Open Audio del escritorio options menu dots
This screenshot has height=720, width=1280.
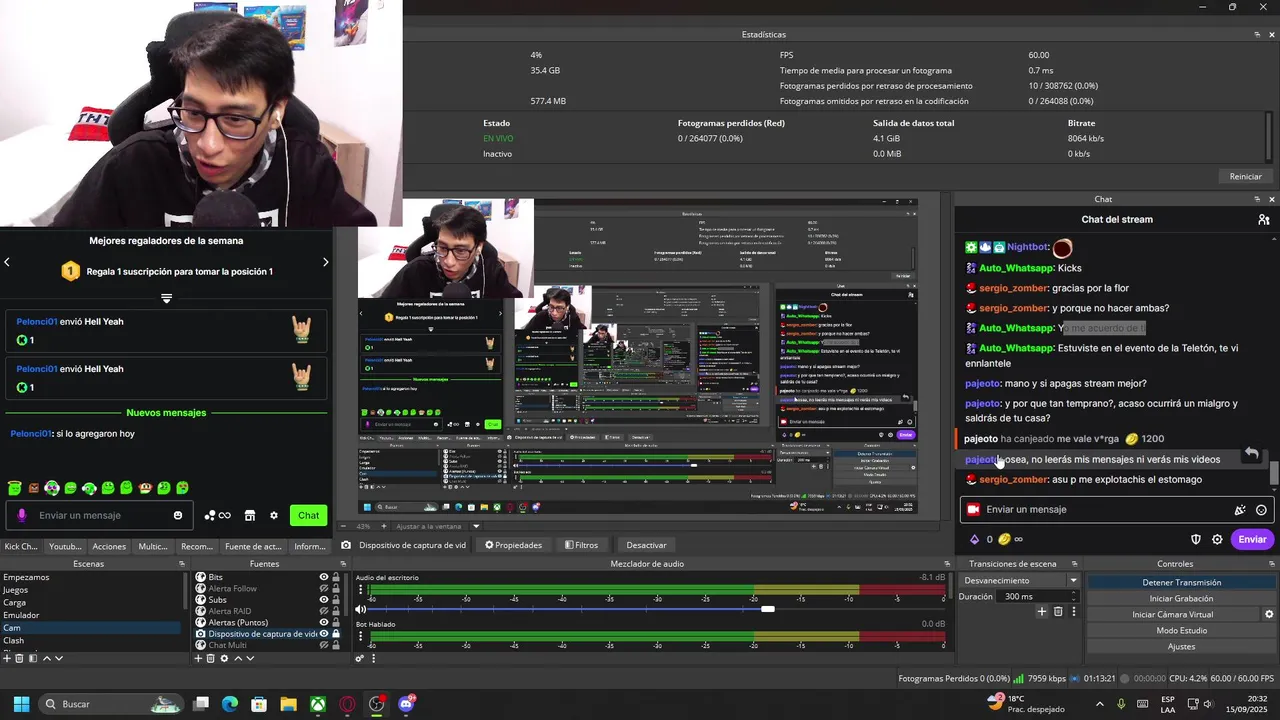click(361, 590)
